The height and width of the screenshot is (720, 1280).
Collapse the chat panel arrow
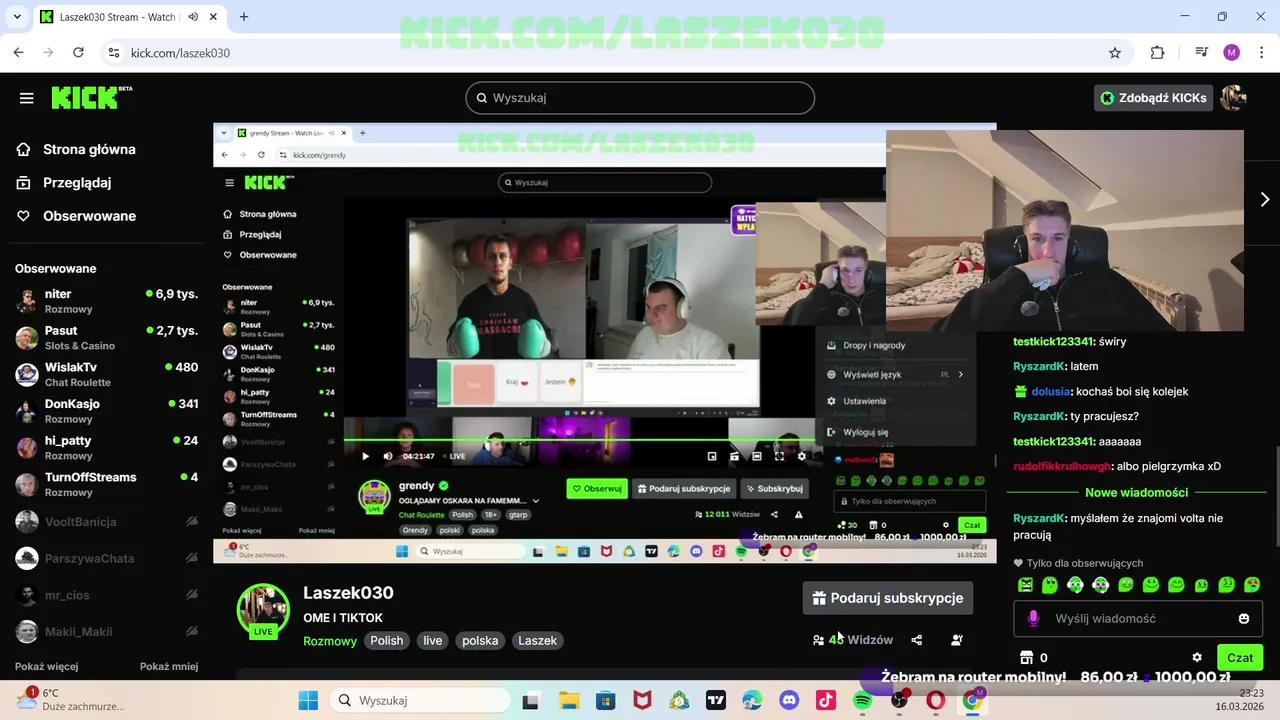(1264, 199)
